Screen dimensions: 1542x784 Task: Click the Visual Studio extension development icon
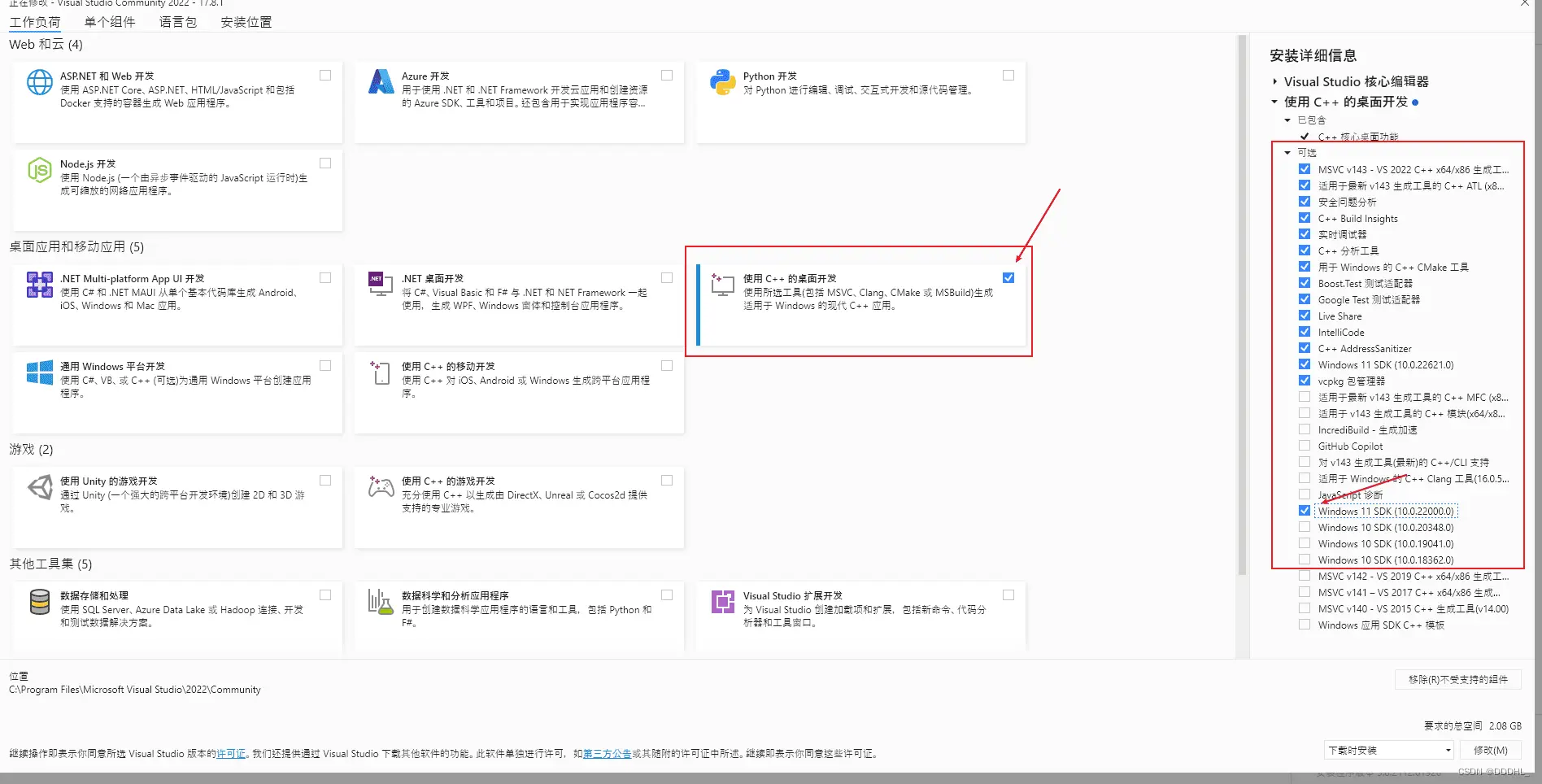click(722, 602)
